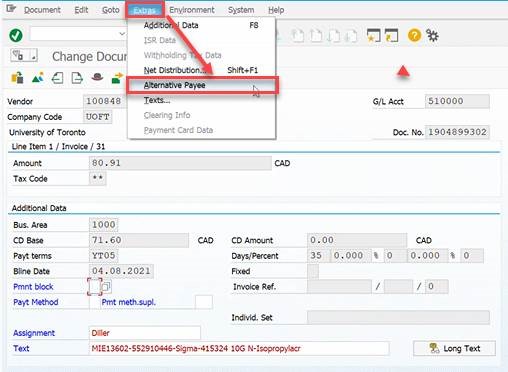Open the SAP window menu icon
The width and height of the screenshot is (508, 372).
(11, 9)
